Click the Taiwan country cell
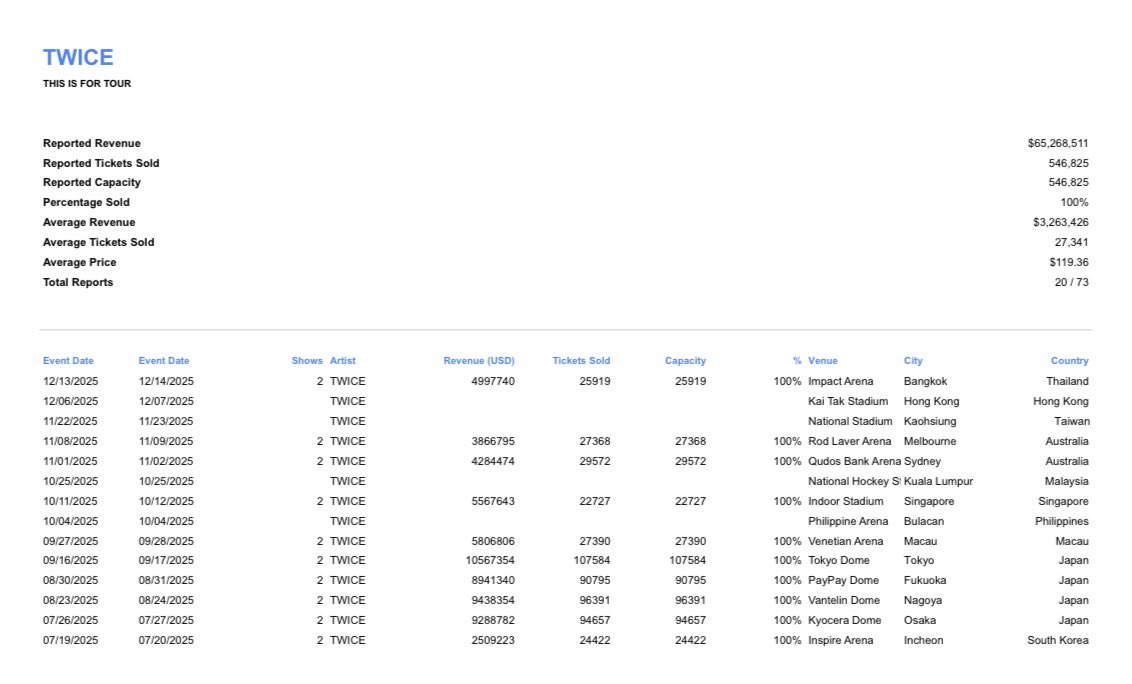Screen dimensions: 1132x684 [x=1071, y=421]
